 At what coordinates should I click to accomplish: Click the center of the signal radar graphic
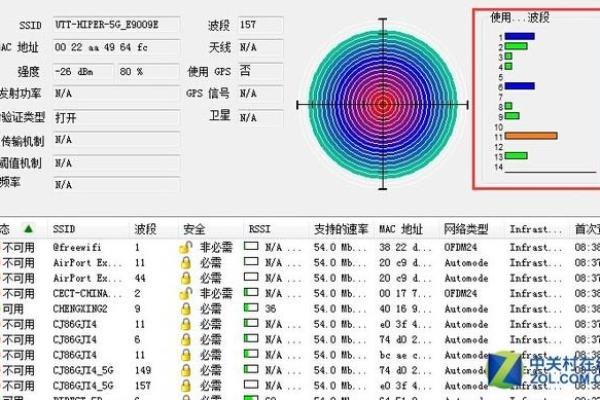point(383,104)
